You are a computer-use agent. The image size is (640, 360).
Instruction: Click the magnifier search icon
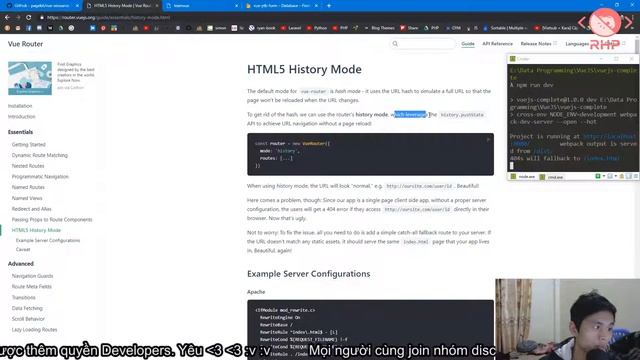395,44
